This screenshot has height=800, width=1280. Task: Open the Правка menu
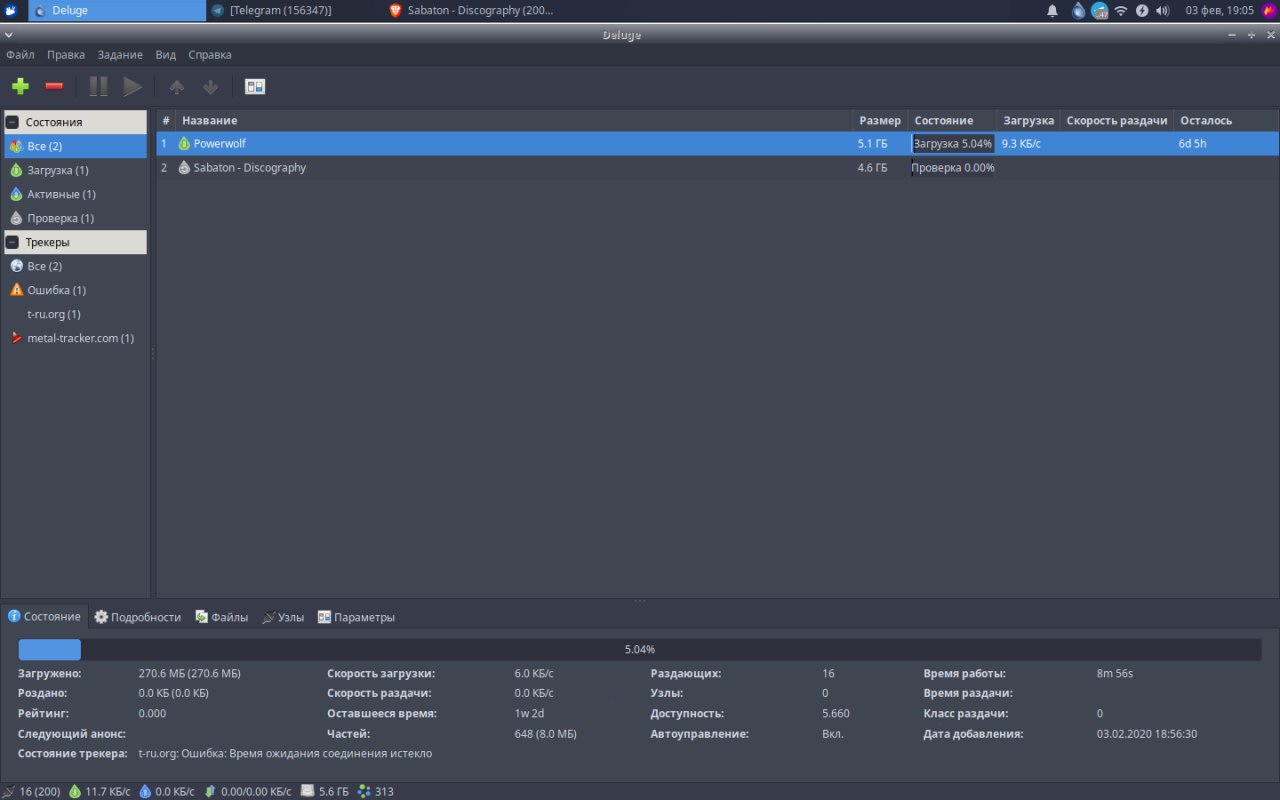coord(66,55)
